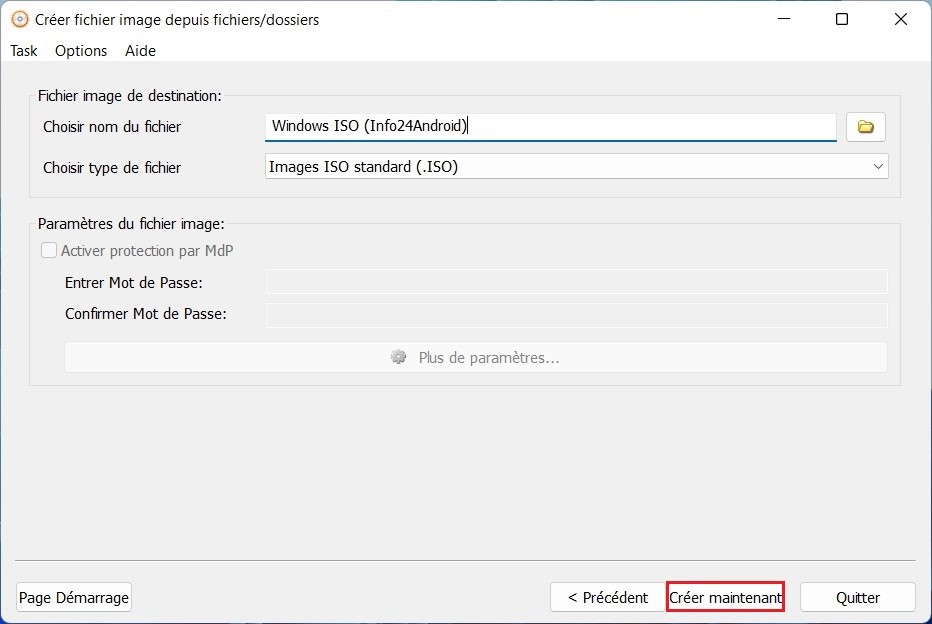932x624 pixels.
Task: Click the Confirmer Mot de Passe field
Action: pyautogui.click(x=576, y=313)
